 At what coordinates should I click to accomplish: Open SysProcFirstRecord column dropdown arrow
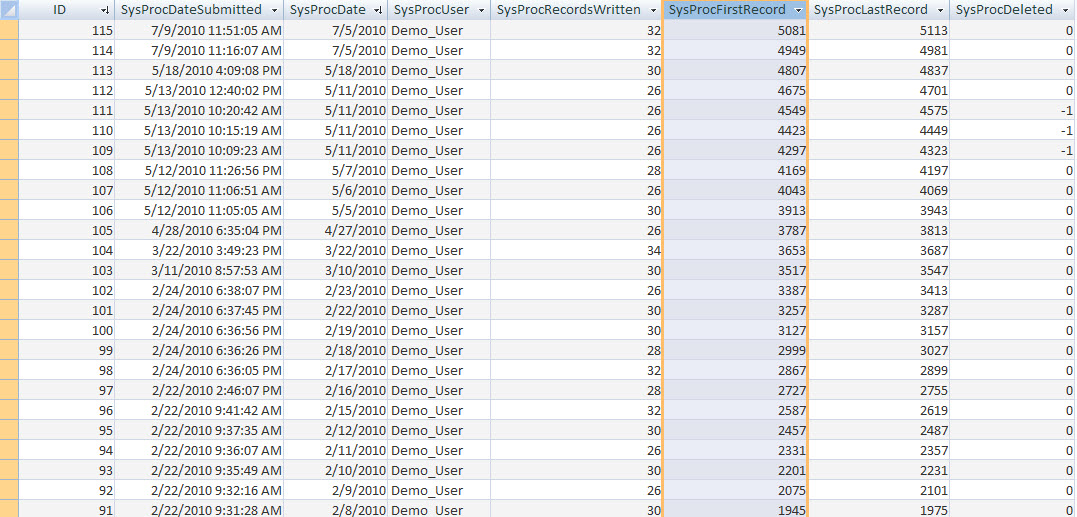coord(797,10)
